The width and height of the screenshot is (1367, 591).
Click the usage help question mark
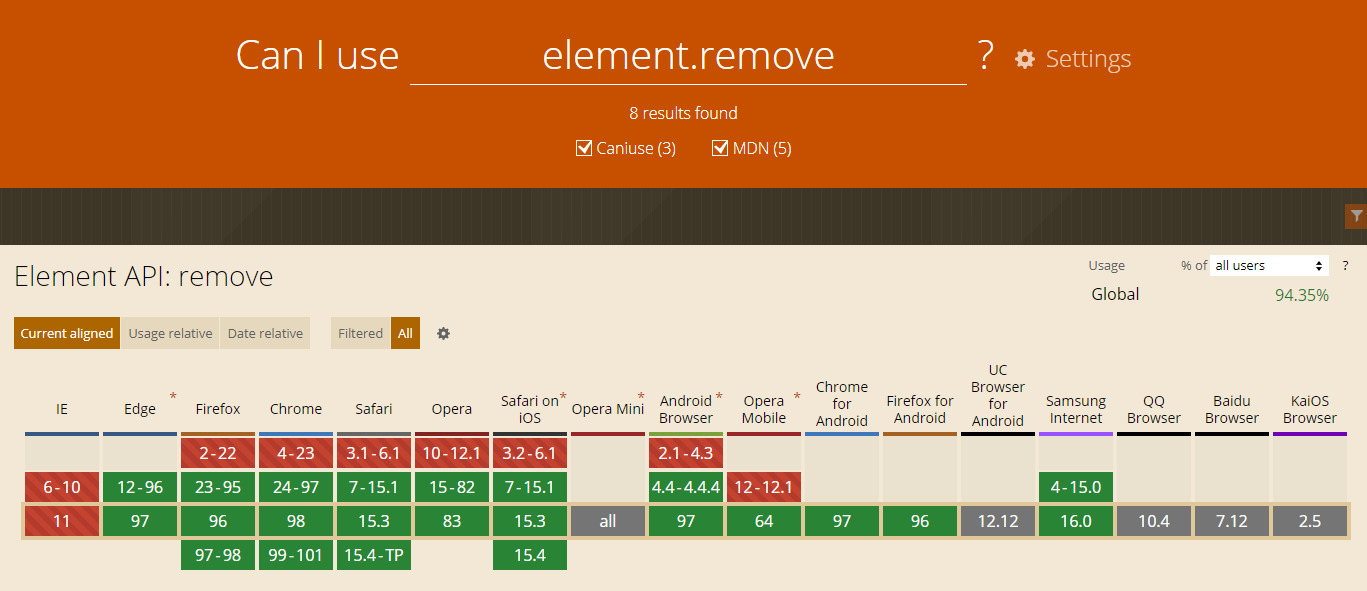pyautogui.click(x=1345, y=266)
